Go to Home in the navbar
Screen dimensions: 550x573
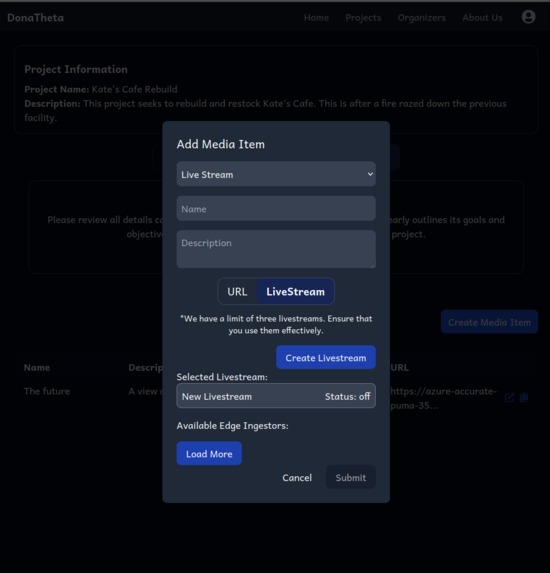pyautogui.click(x=316, y=18)
